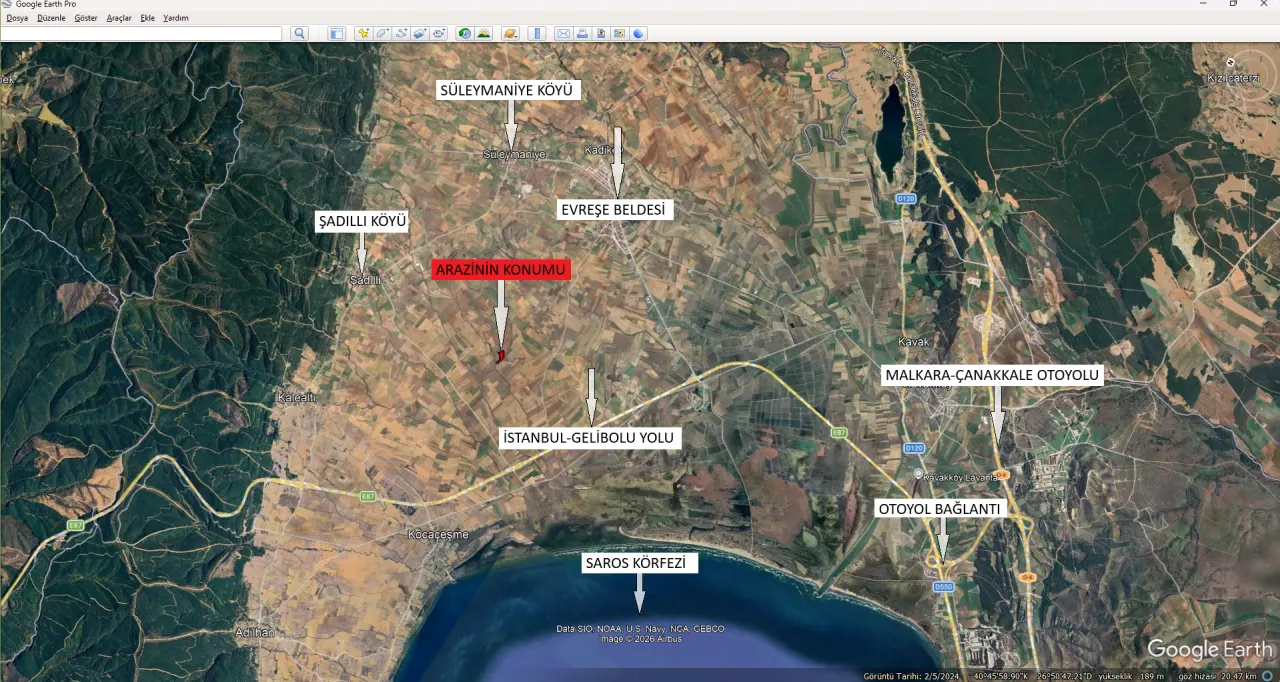The width and height of the screenshot is (1280, 682).
Task: Click the Print icon
Action: point(582,33)
